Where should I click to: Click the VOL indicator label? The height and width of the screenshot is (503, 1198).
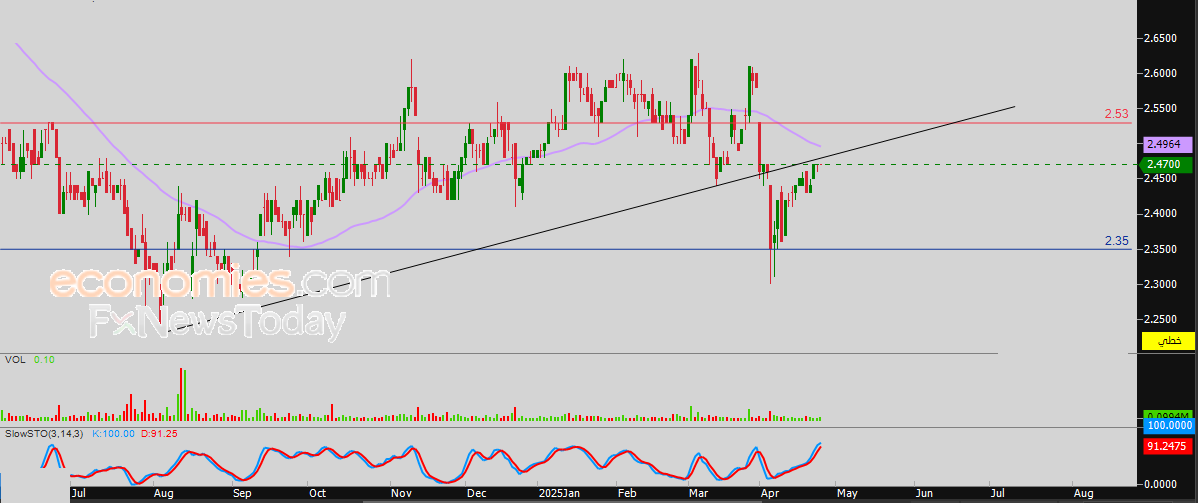[x=15, y=359]
